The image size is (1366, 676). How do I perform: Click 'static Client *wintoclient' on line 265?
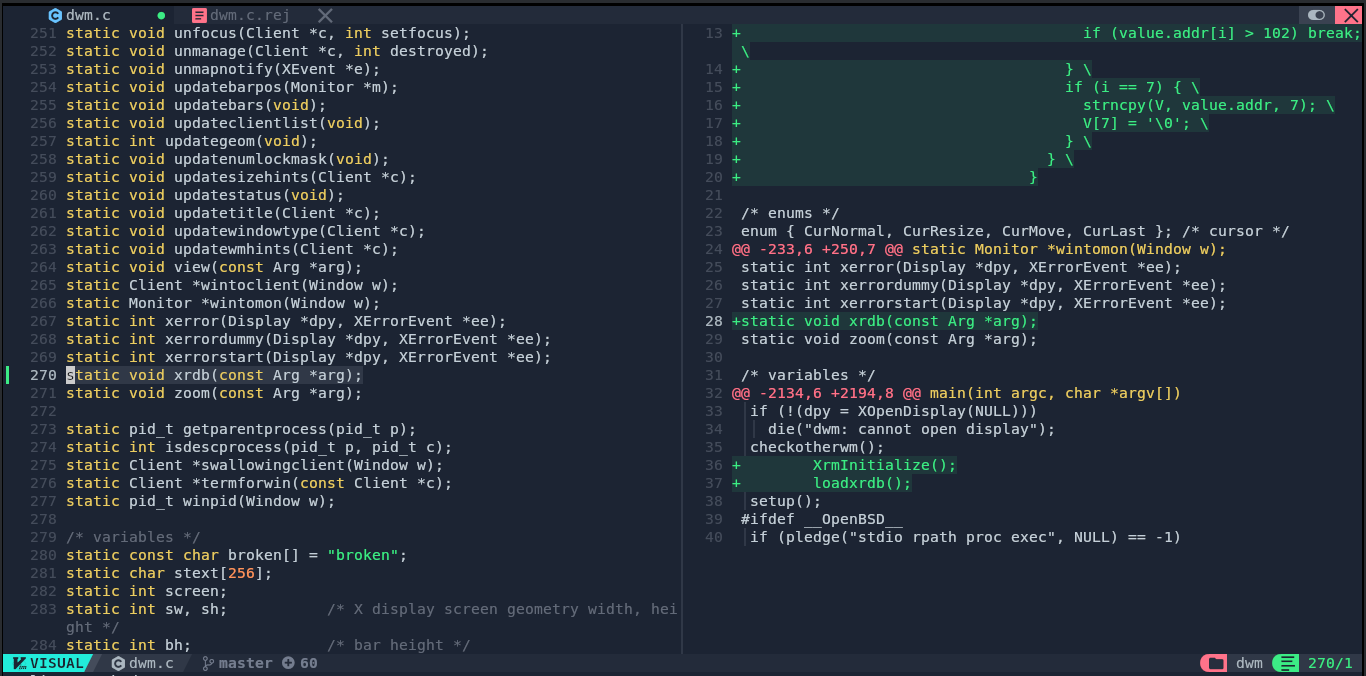point(192,285)
